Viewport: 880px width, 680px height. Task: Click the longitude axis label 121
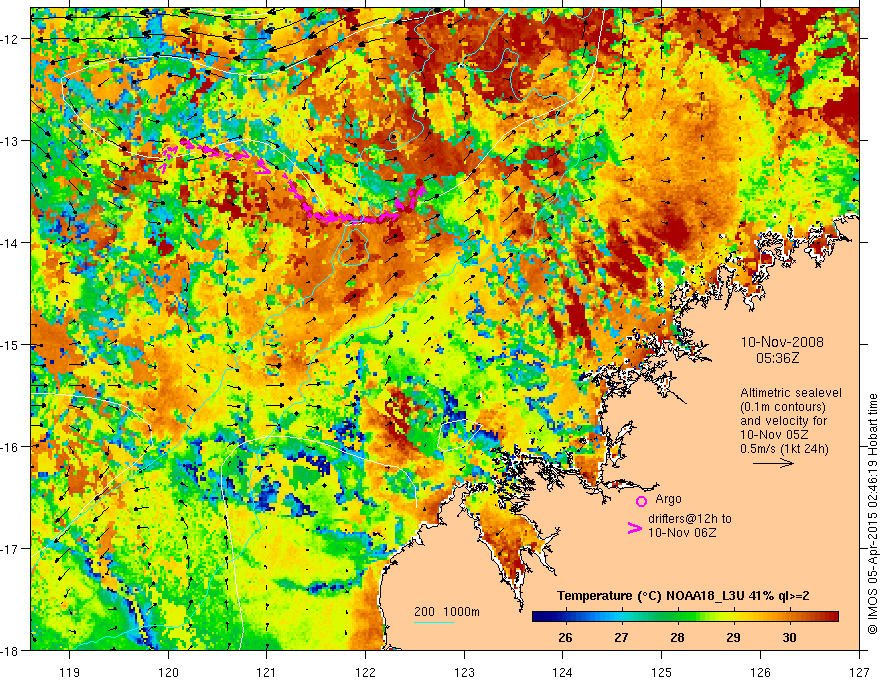(267, 672)
